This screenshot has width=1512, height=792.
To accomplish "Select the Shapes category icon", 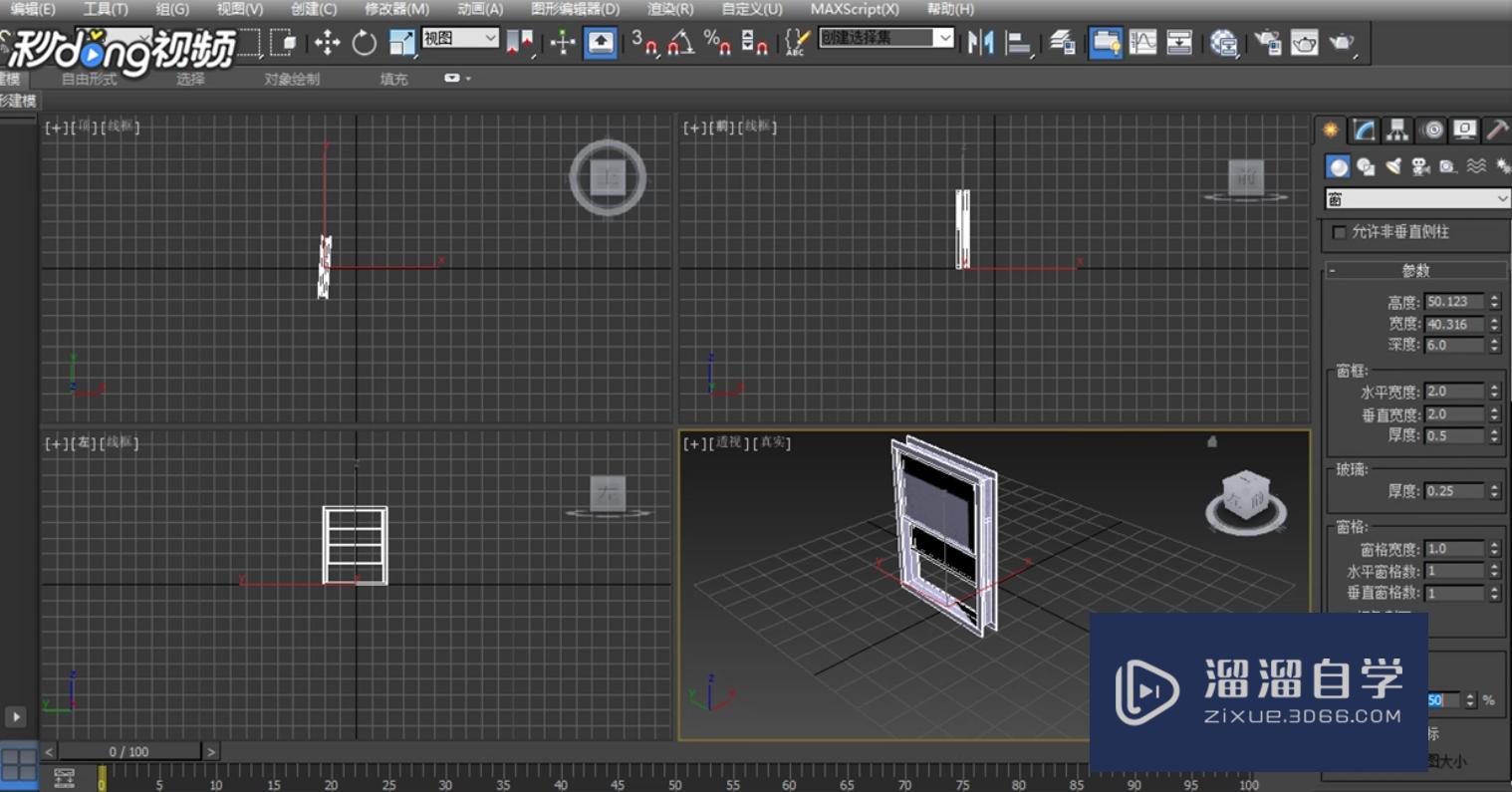I will click(1366, 166).
